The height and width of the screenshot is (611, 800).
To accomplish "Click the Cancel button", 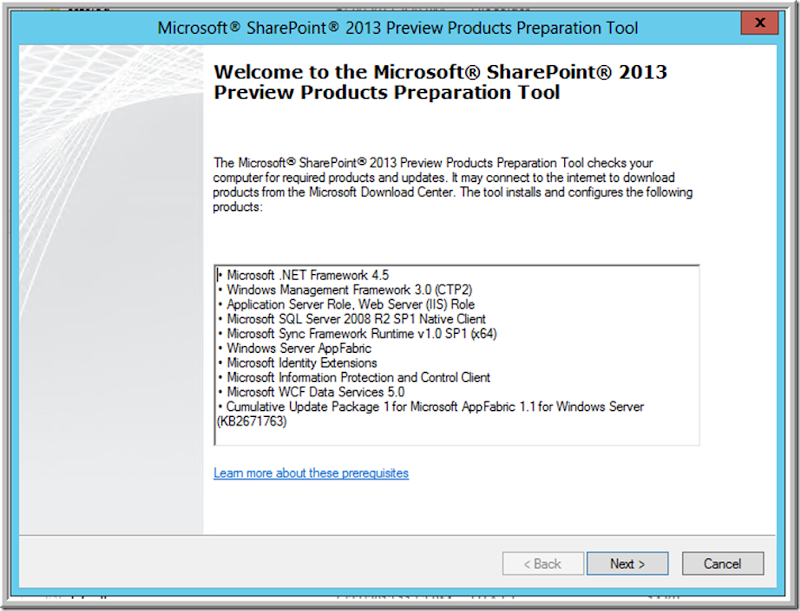I will coord(722,564).
